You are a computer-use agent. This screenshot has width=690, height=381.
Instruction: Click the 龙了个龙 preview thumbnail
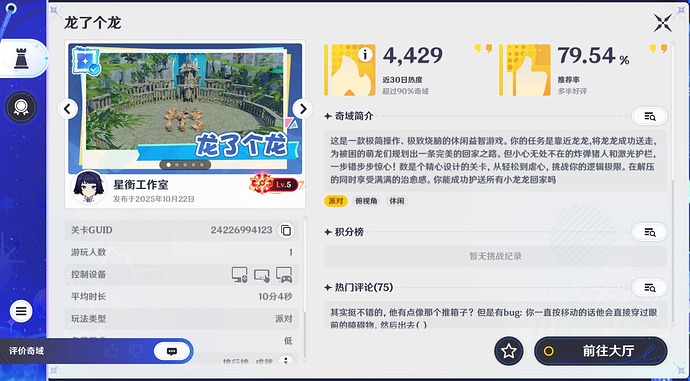(x=185, y=108)
